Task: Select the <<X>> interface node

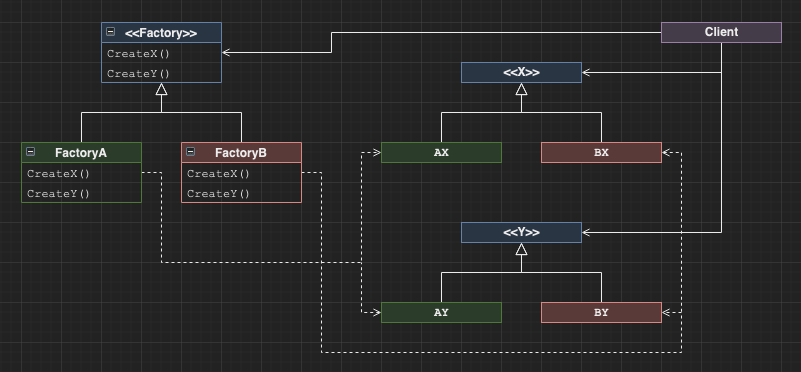Action: (521, 72)
